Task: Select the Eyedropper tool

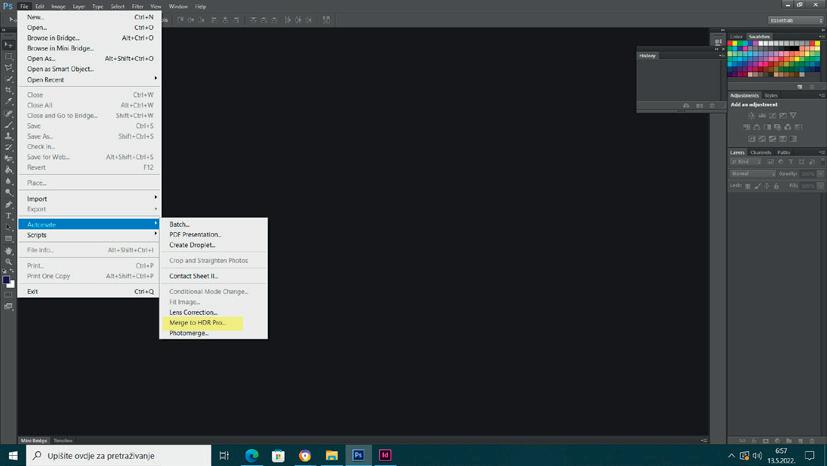Action: tap(8, 102)
